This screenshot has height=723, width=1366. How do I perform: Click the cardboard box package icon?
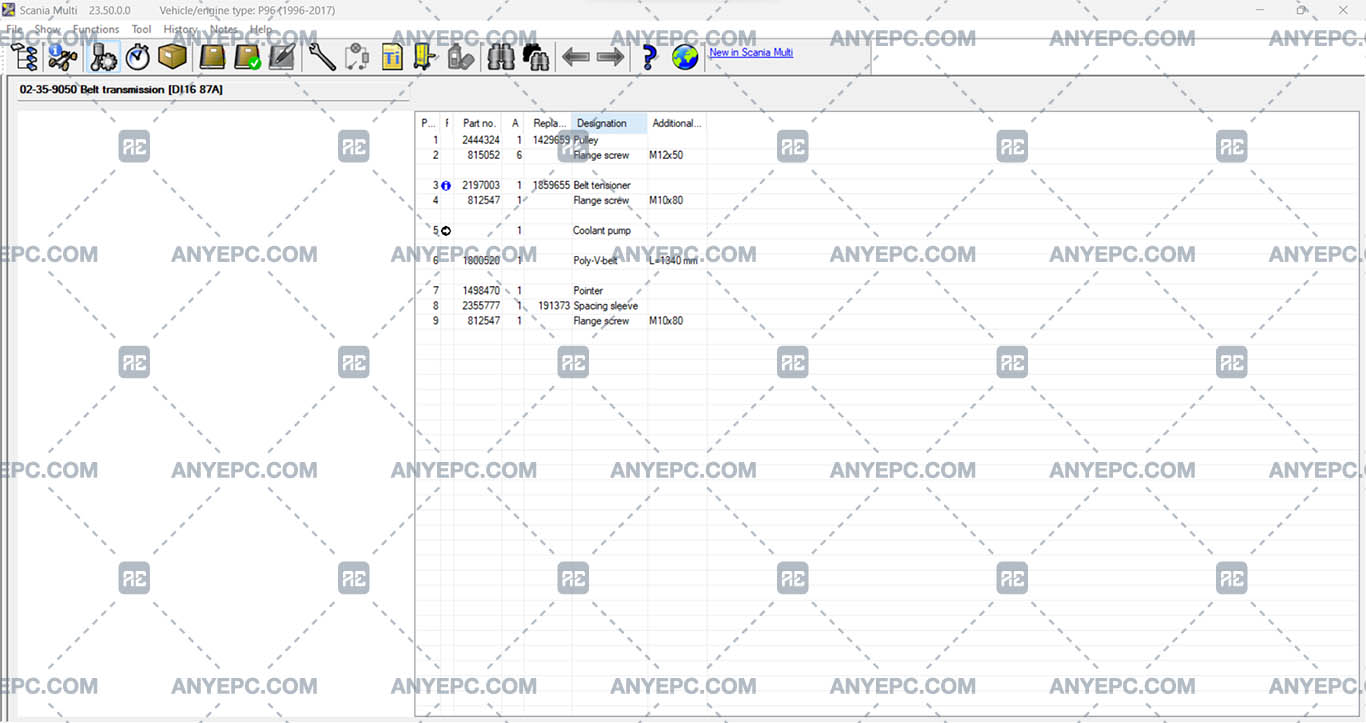coord(172,57)
